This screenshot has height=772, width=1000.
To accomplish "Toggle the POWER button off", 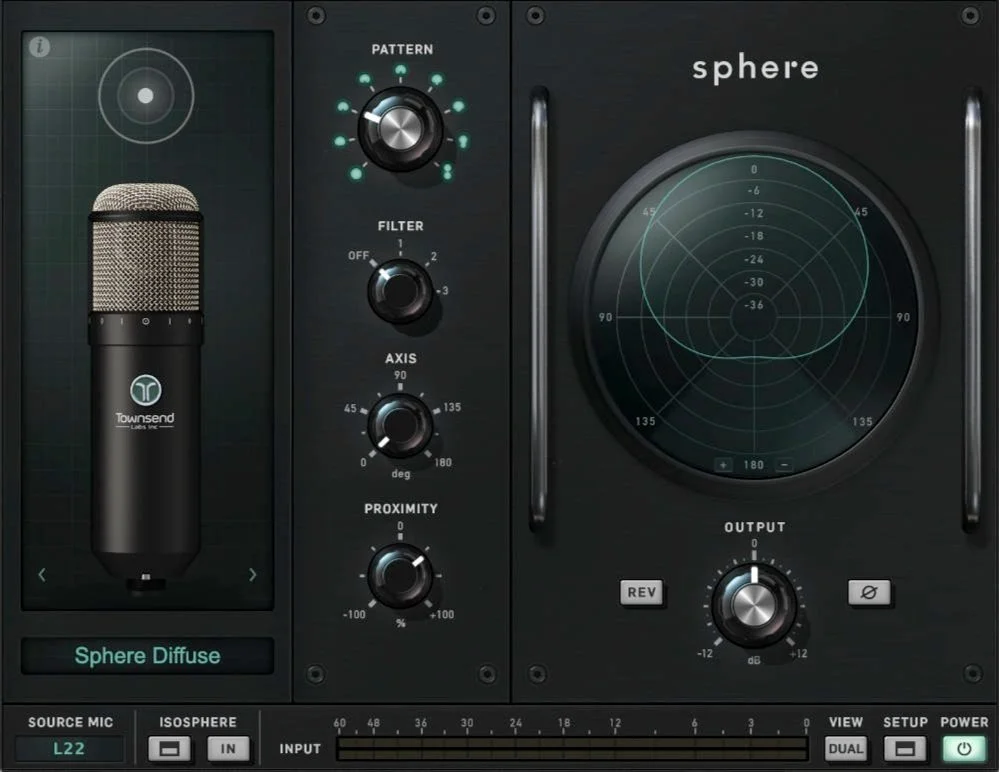I will click(x=963, y=747).
